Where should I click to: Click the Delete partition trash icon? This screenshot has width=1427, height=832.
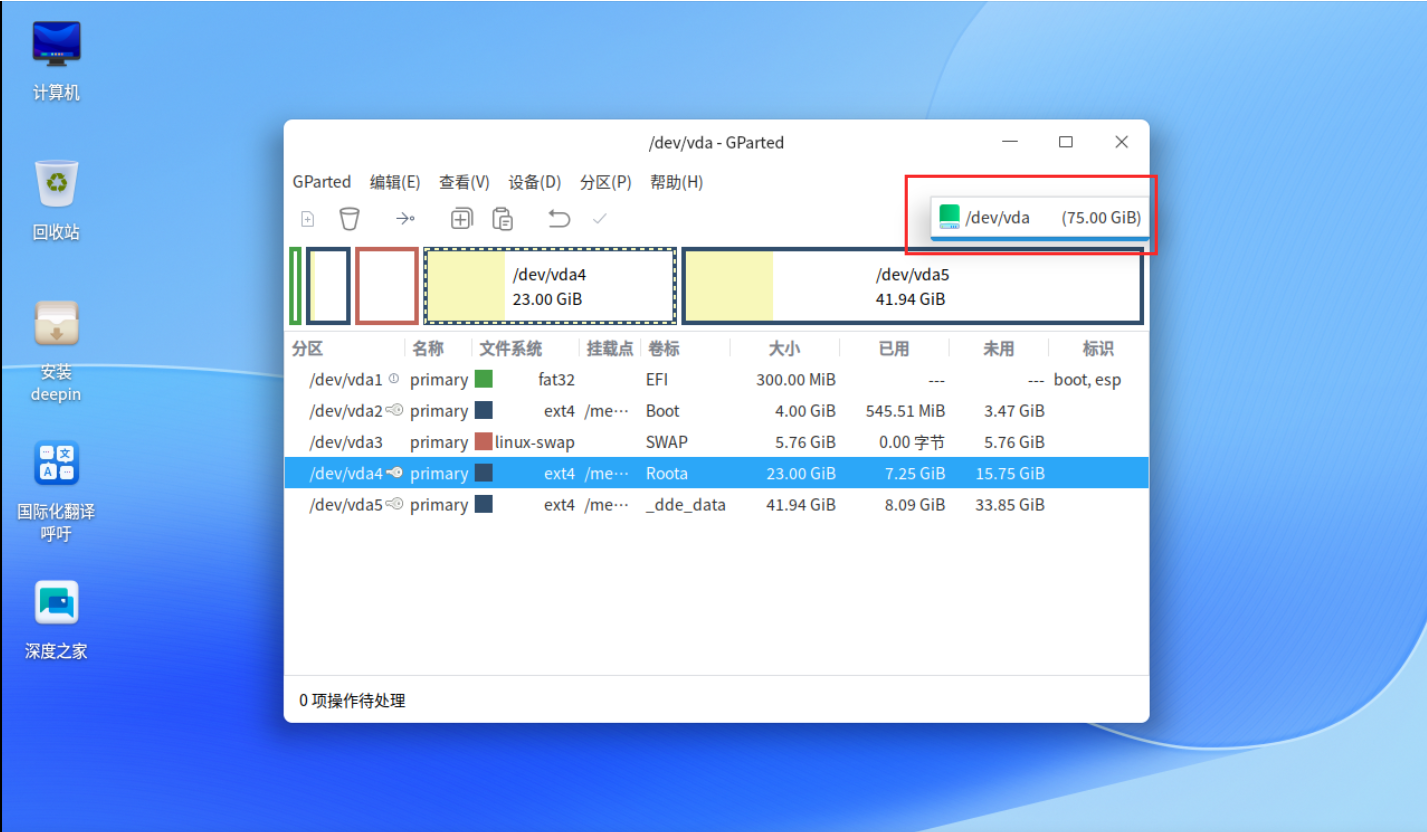[349, 218]
